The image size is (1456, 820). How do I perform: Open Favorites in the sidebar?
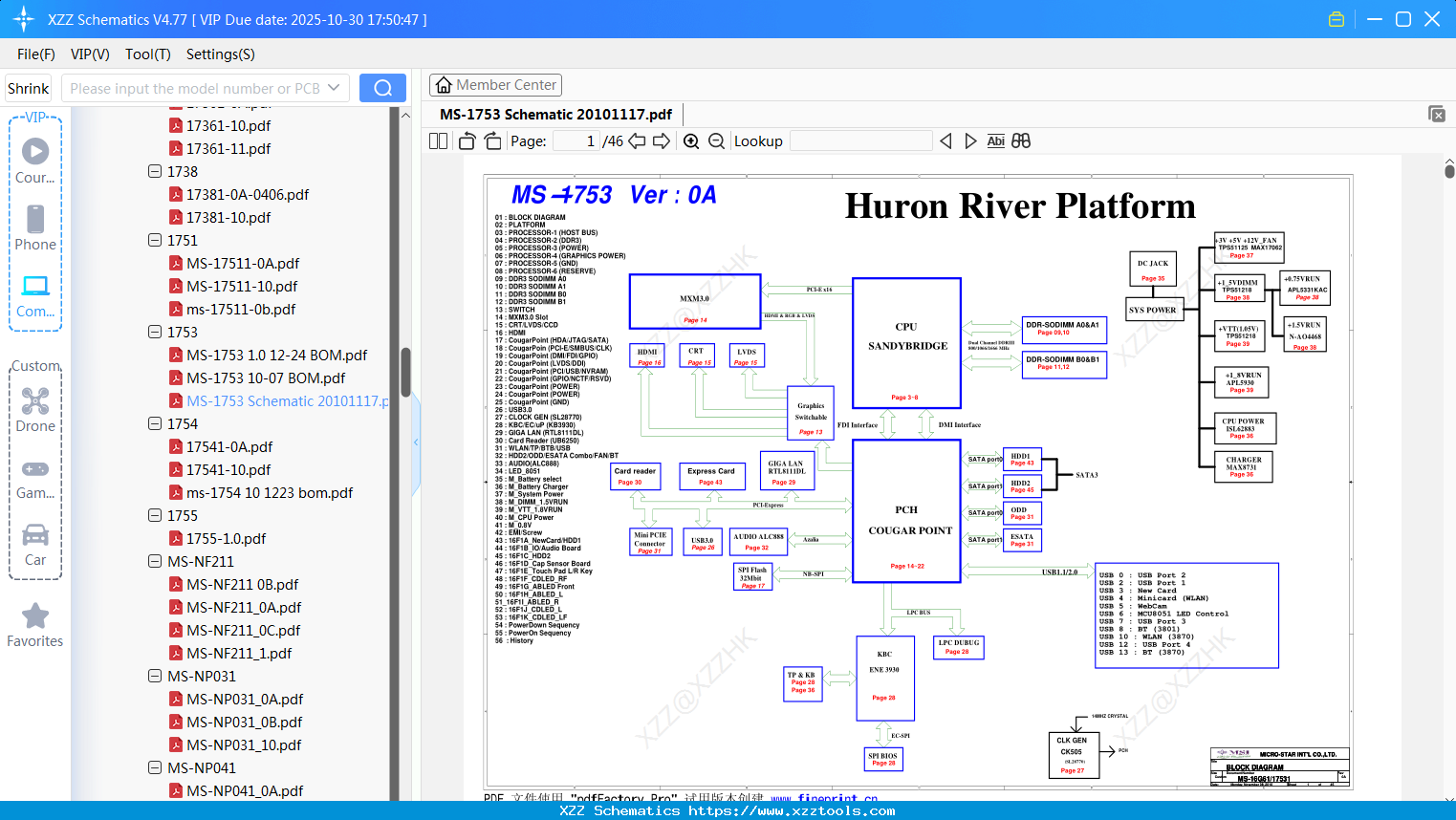[x=35, y=625]
